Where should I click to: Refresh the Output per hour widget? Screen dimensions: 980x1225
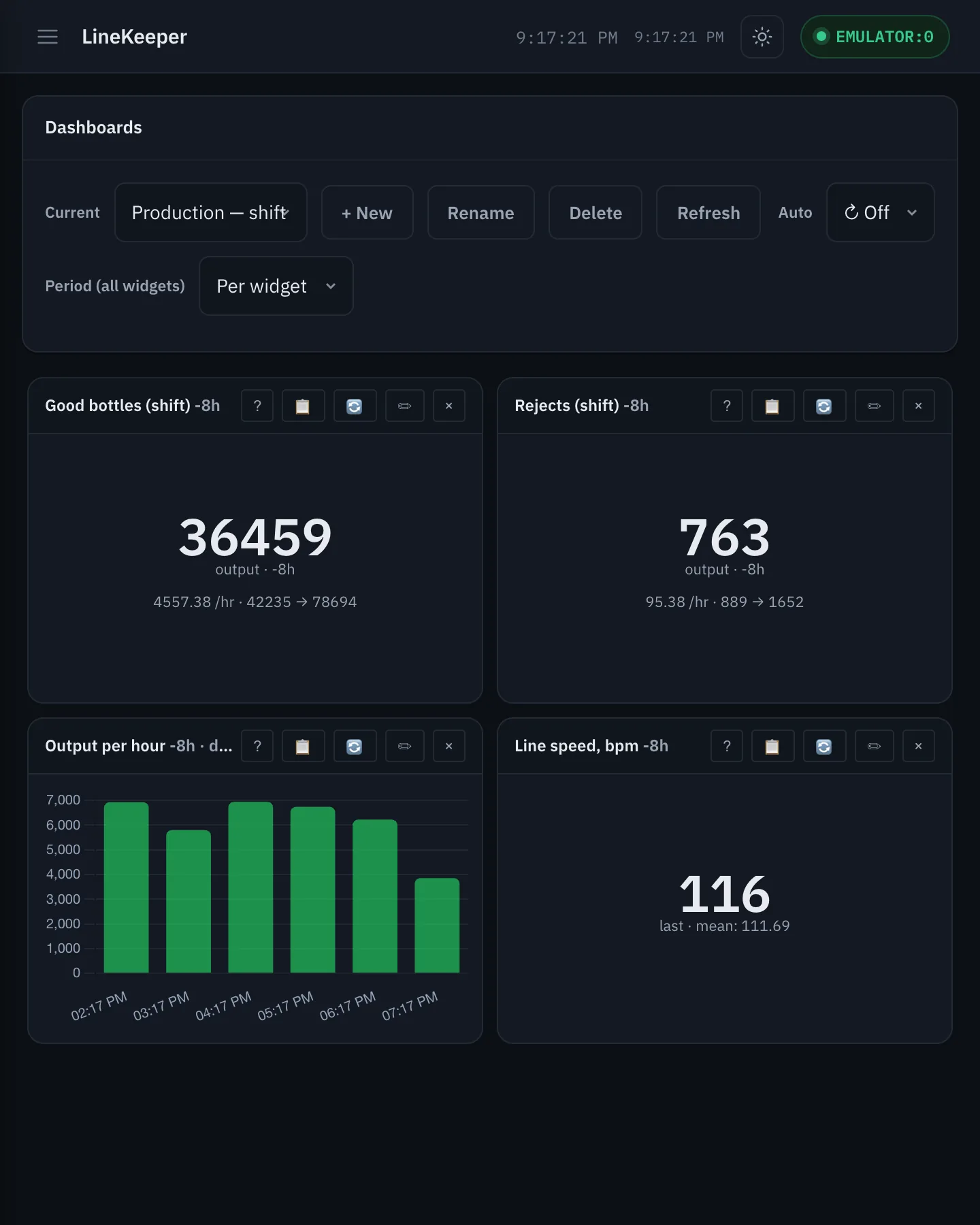point(355,746)
